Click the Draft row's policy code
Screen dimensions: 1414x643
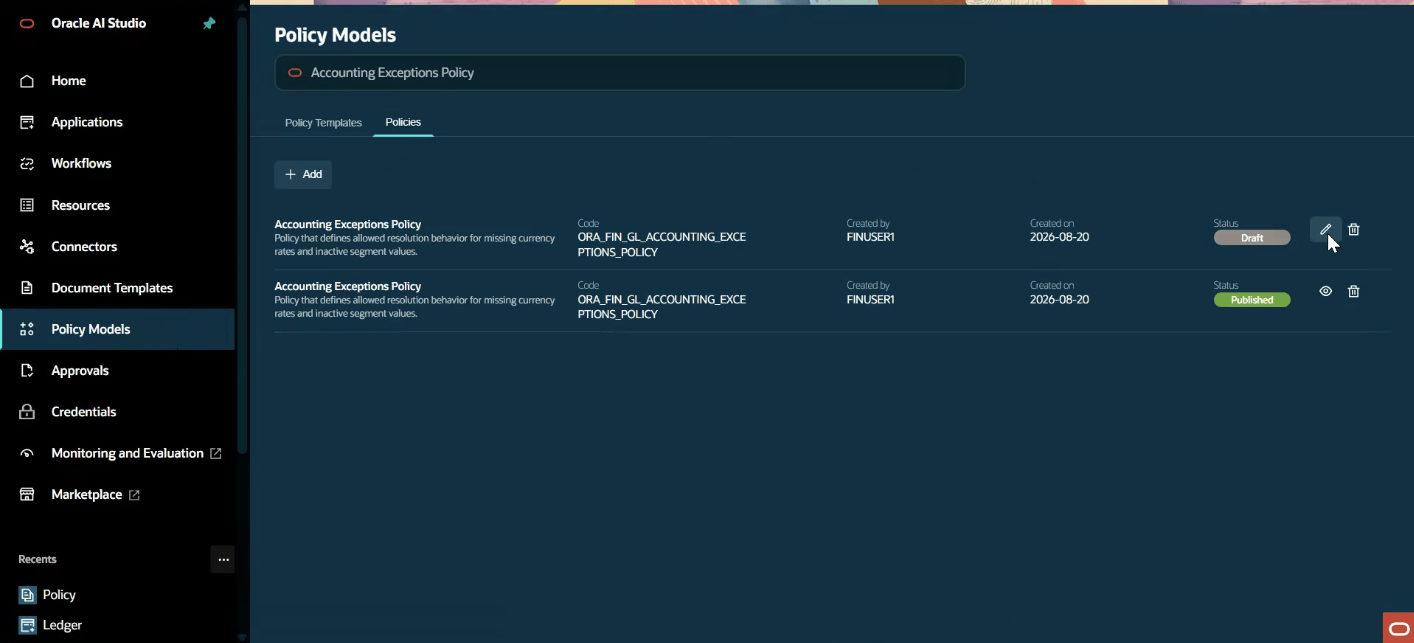point(662,245)
